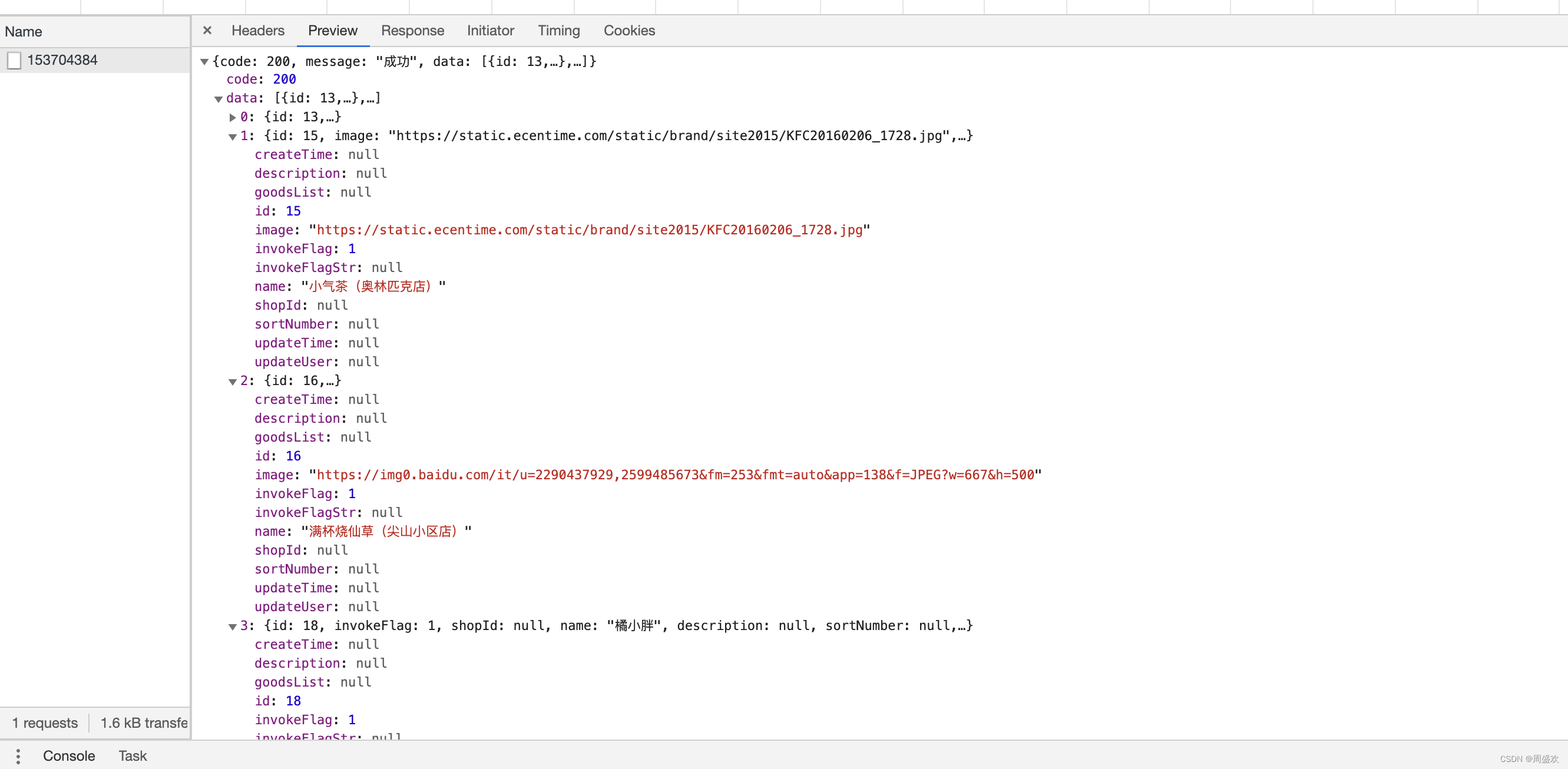This screenshot has width=1568, height=769.
Task: Open the Response tab
Action: pyautogui.click(x=412, y=31)
